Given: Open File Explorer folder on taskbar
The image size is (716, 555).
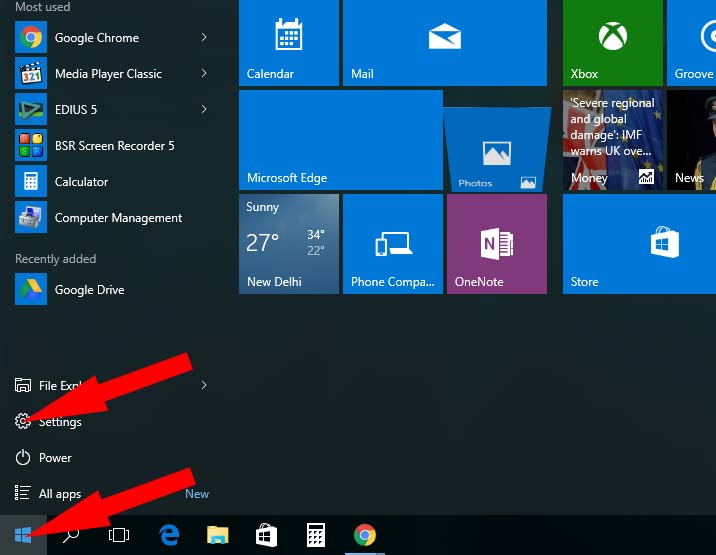Looking at the screenshot, I should pyautogui.click(x=218, y=535).
